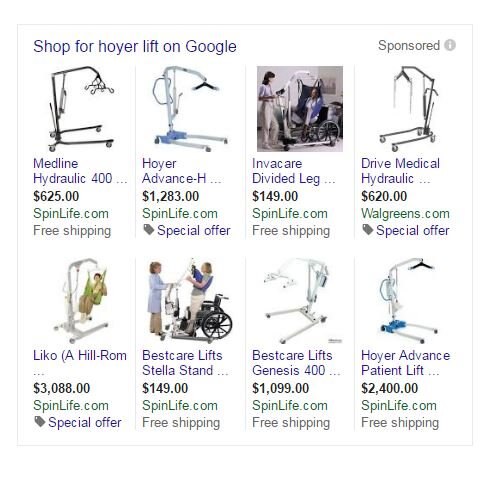Open the Invacare Divided Leg title link

(293, 171)
